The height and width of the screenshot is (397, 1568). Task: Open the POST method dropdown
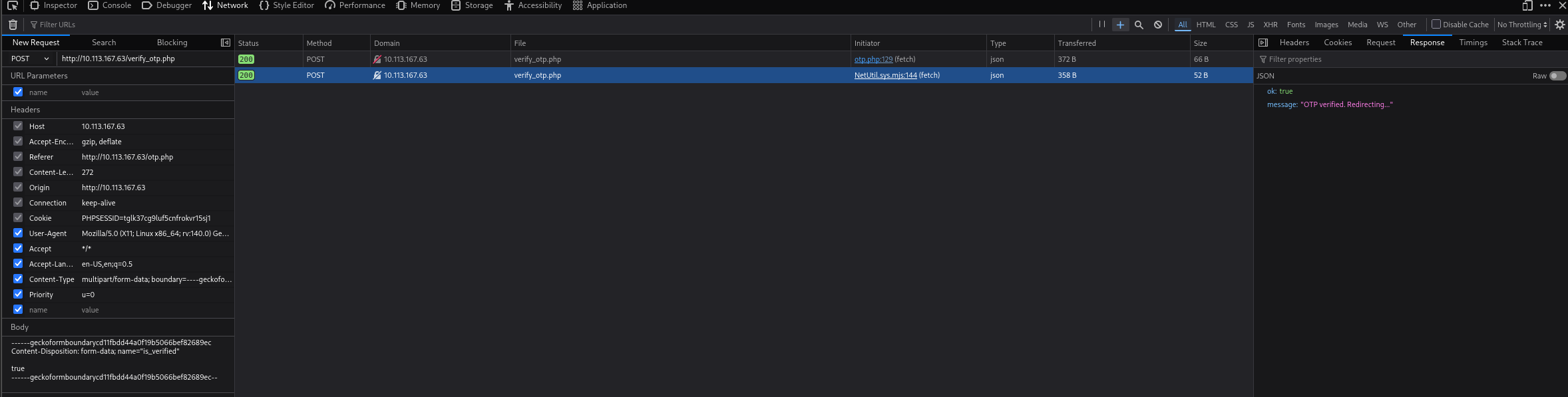coord(30,59)
